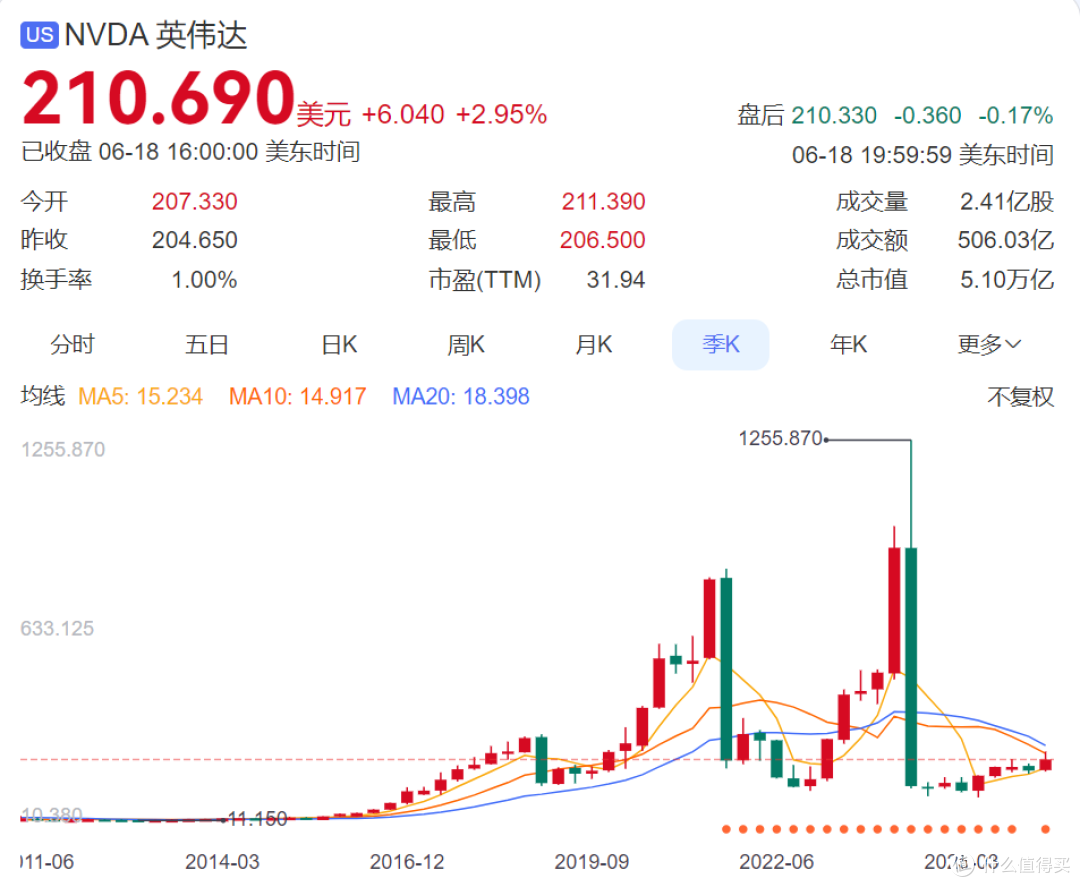1080x887 pixels.
Task: Click the 1255.870 high price annotation
Action: pyautogui.click(x=780, y=438)
